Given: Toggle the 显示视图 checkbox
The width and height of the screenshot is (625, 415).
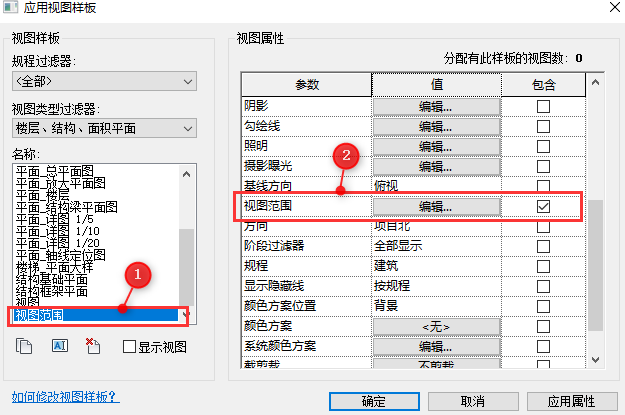Looking at the screenshot, I should tap(129, 346).
